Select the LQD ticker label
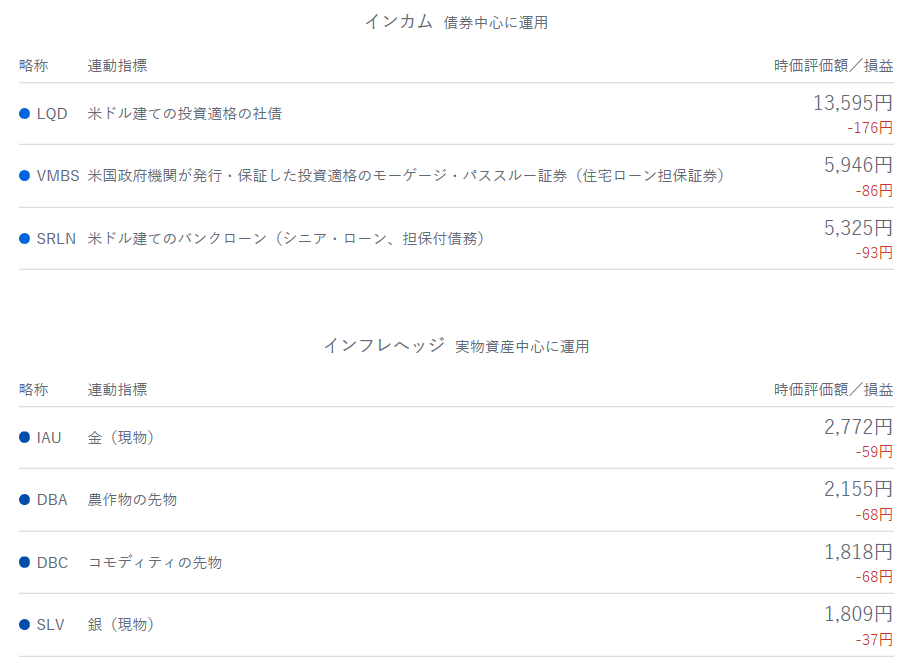This screenshot has height=667, width=903. [x=52, y=114]
